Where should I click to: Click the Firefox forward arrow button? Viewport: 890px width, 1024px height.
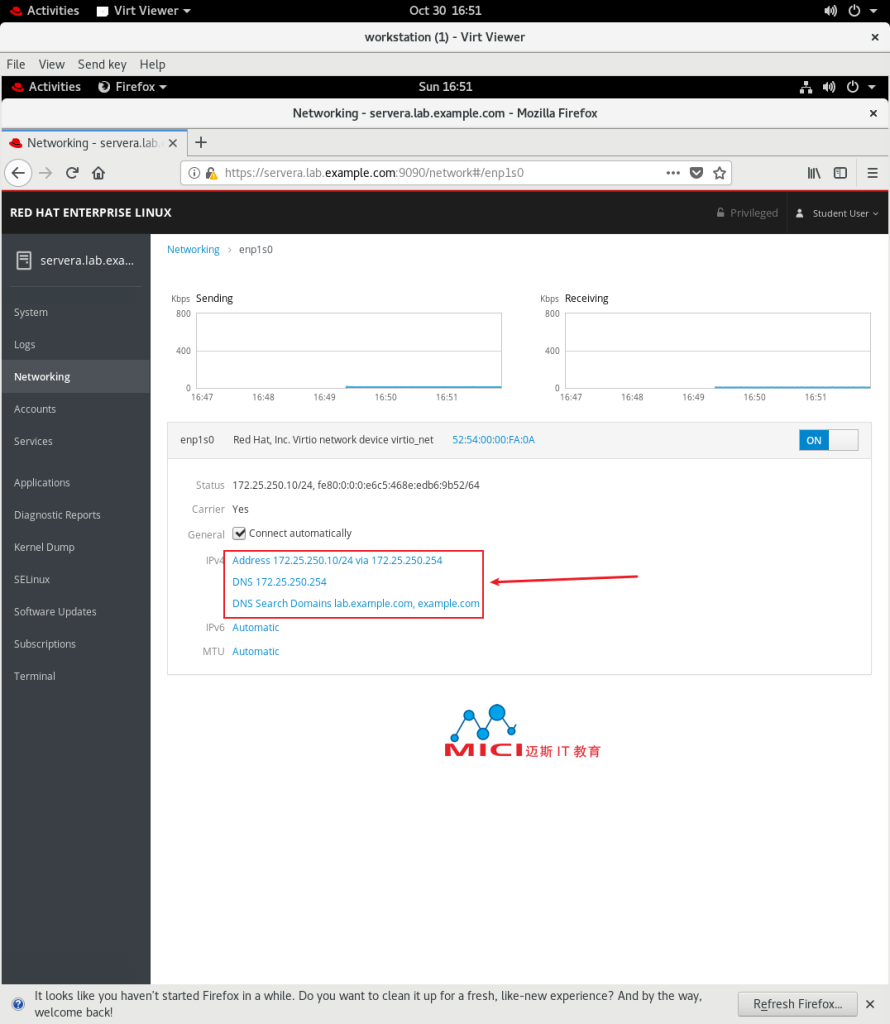[x=45, y=173]
